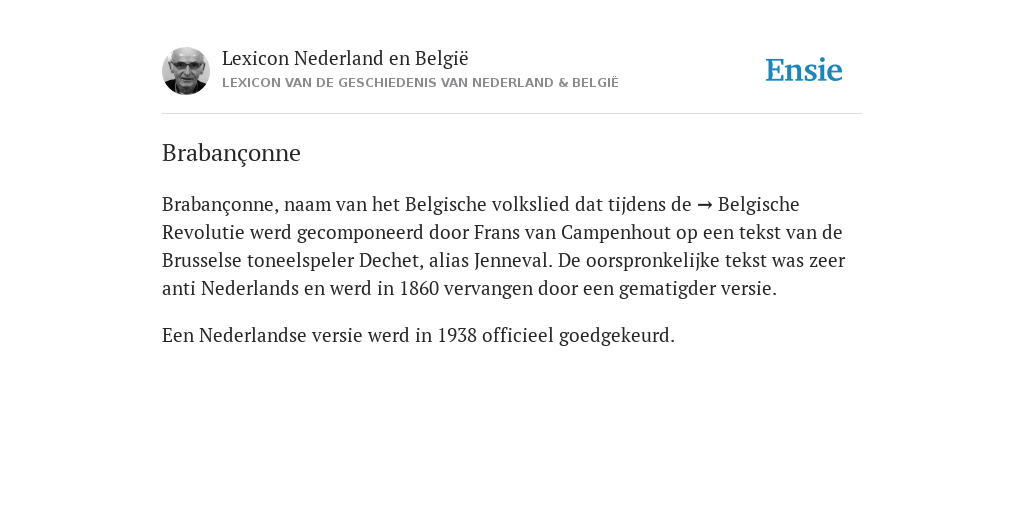Click the author avatar photo
Viewport: 1024px width, 512px height.
(186, 71)
